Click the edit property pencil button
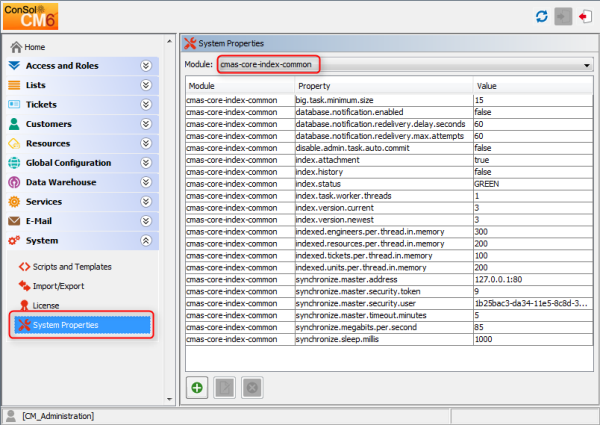This screenshot has width=600, height=425. (225, 388)
